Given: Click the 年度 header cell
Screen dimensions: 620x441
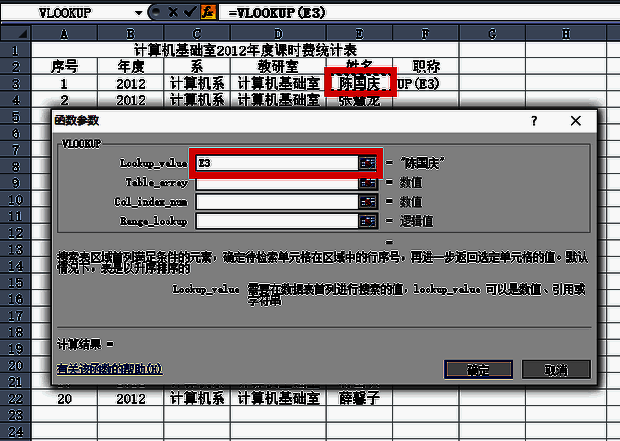Looking at the screenshot, I should tap(130, 66).
